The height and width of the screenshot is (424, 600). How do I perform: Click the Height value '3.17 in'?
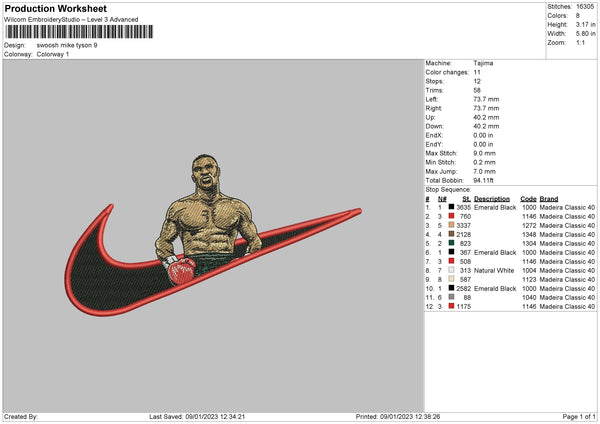(x=586, y=24)
